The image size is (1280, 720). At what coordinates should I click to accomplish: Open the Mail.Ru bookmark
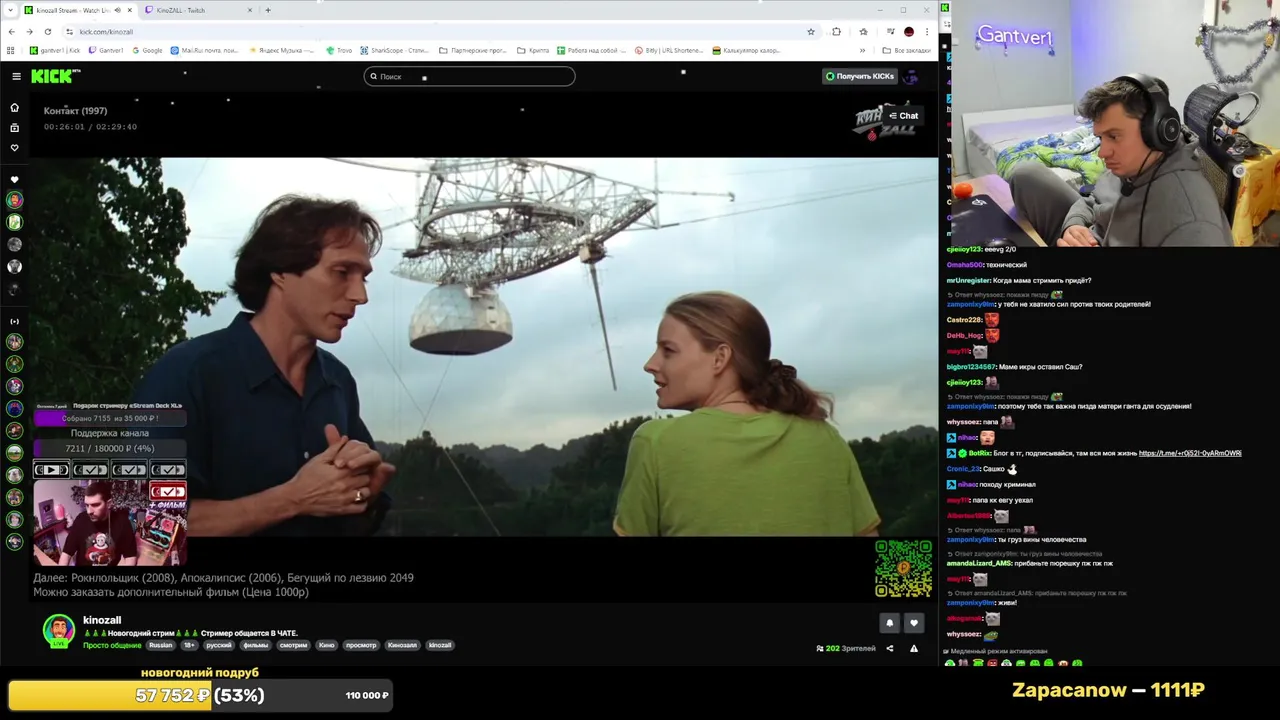coord(205,50)
